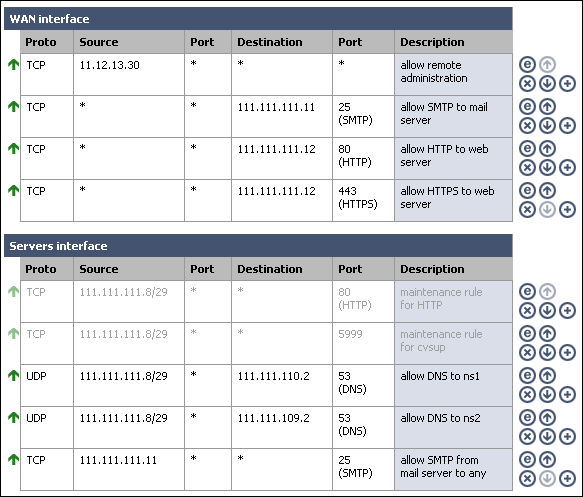This screenshot has height=497, width=583.
Task: Enable the disabled maintenance rule for cvsup arrow
Action: click(x=13, y=334)
